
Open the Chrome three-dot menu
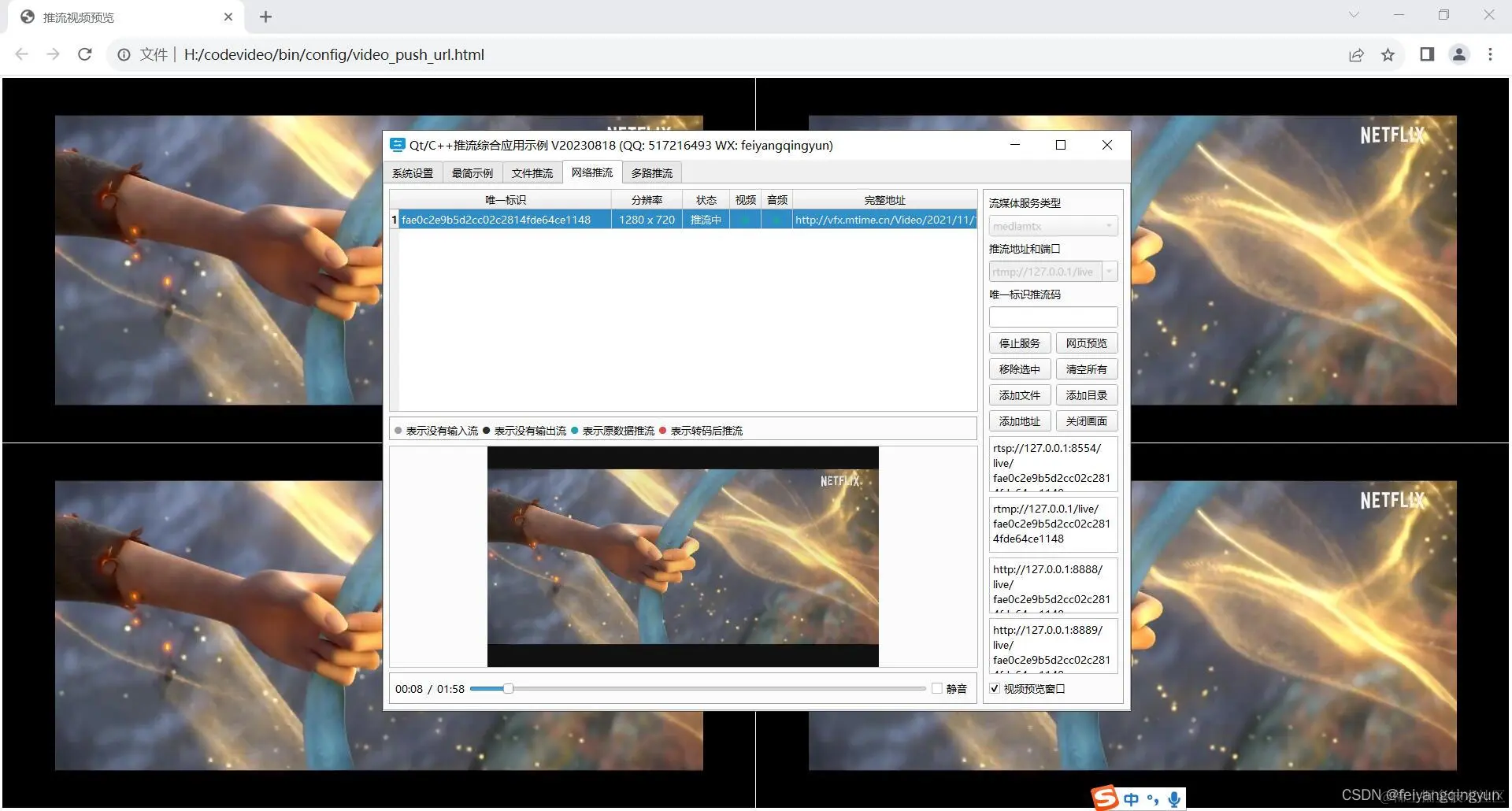(1490, 54)
